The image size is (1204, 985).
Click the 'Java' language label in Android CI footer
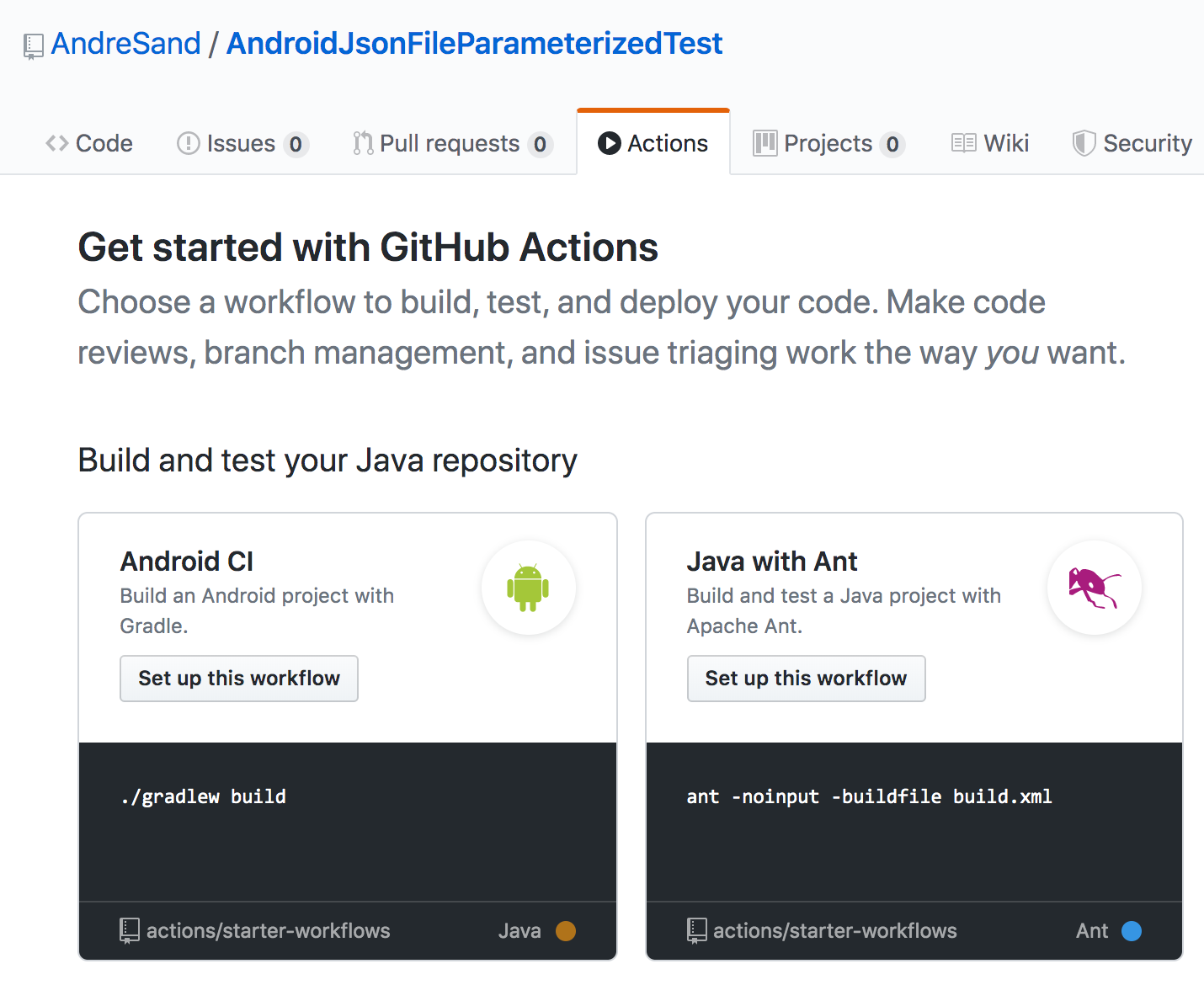pyautogui.click(x=519, y=931)
